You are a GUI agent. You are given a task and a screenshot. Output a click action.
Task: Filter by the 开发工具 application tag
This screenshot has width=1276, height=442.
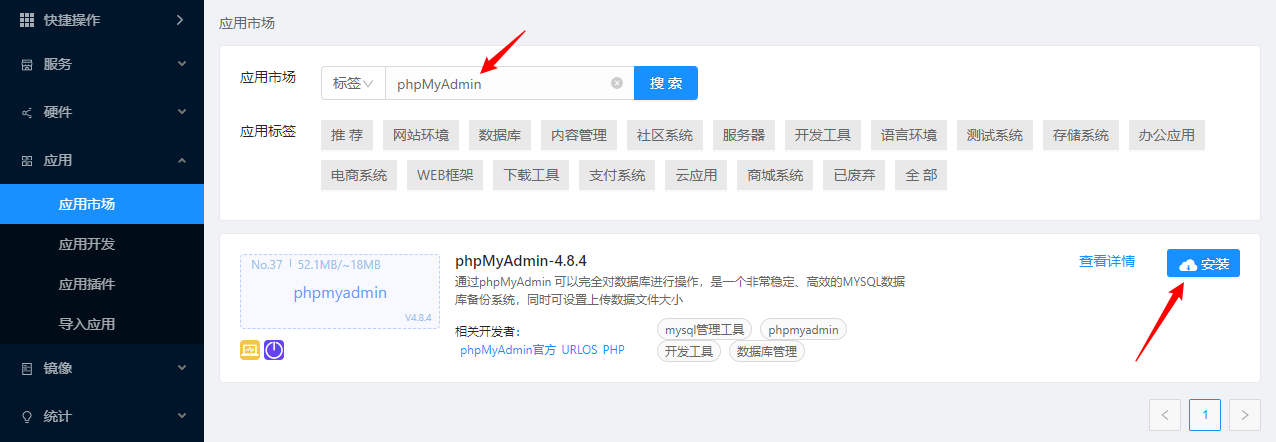pyautogui.click(x=823, y=135)
